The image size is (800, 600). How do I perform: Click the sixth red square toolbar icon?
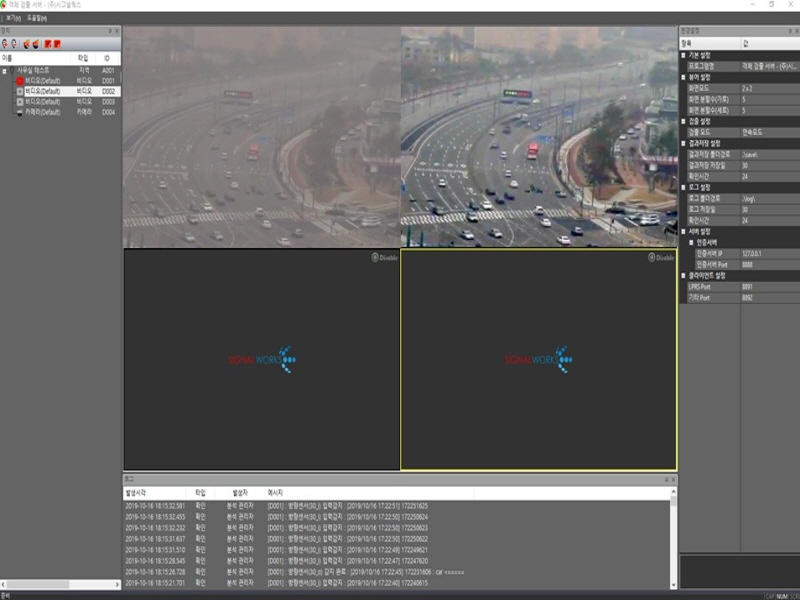(57, 44)
